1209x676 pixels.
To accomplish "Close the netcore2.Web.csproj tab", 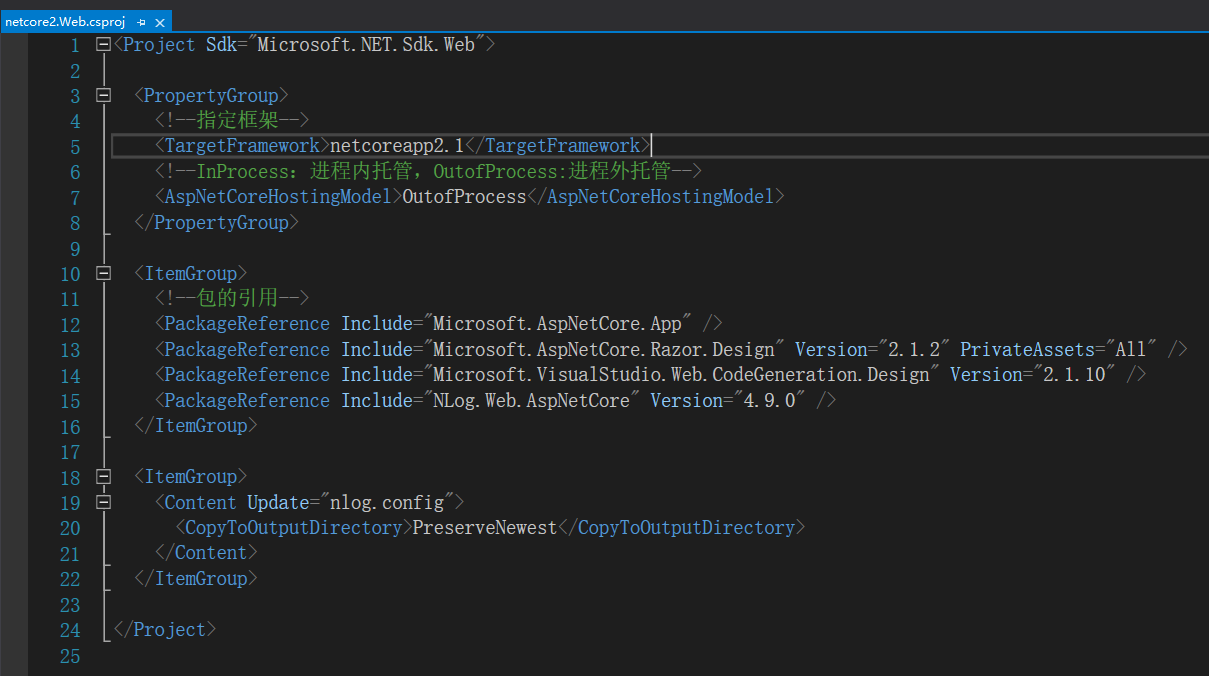I will coord(160,21).
